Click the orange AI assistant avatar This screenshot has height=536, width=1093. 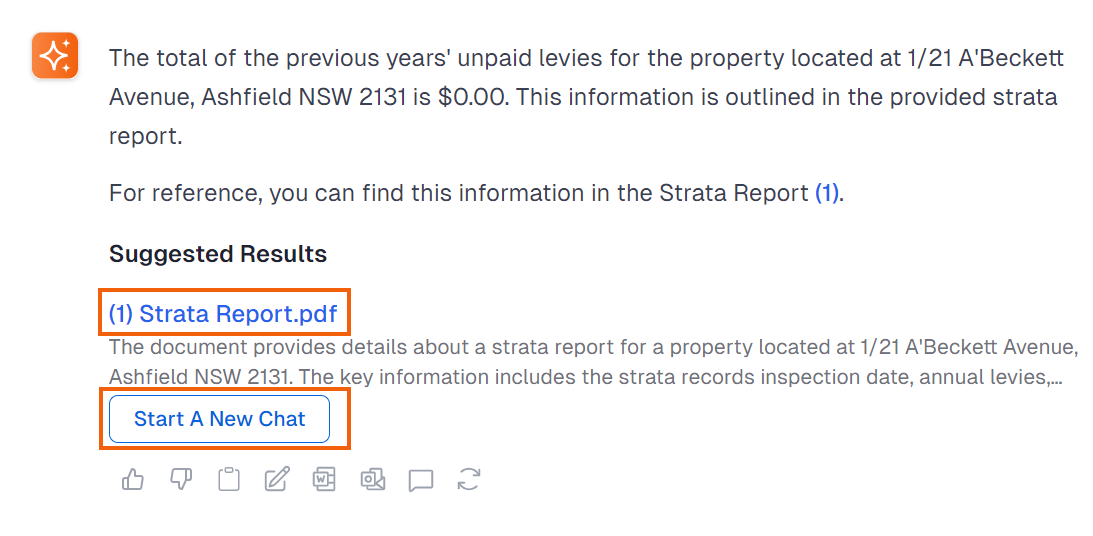(x=55, y=55)
